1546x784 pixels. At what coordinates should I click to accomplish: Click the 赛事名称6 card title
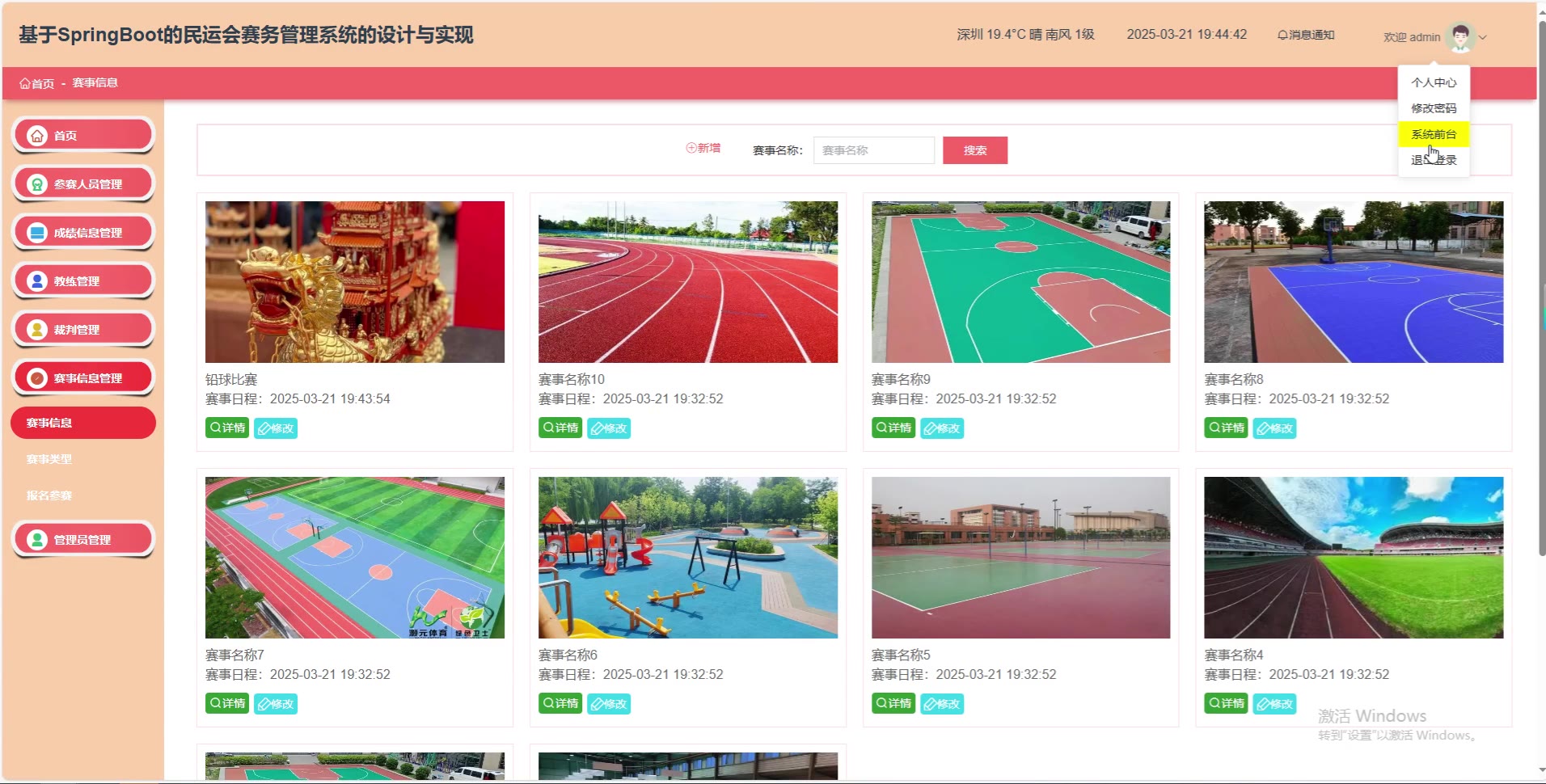click(568, 655)
